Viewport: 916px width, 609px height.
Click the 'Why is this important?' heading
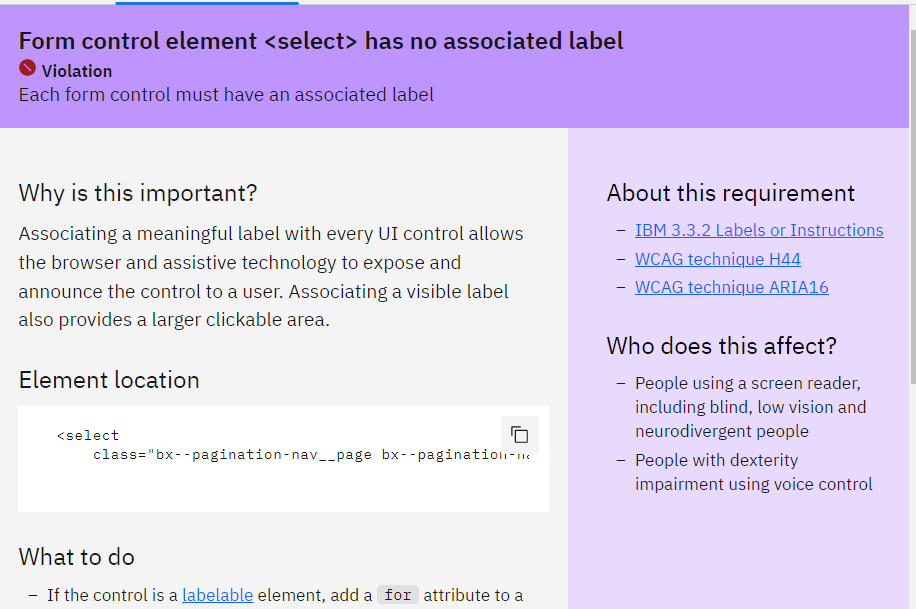click(138, 193)
